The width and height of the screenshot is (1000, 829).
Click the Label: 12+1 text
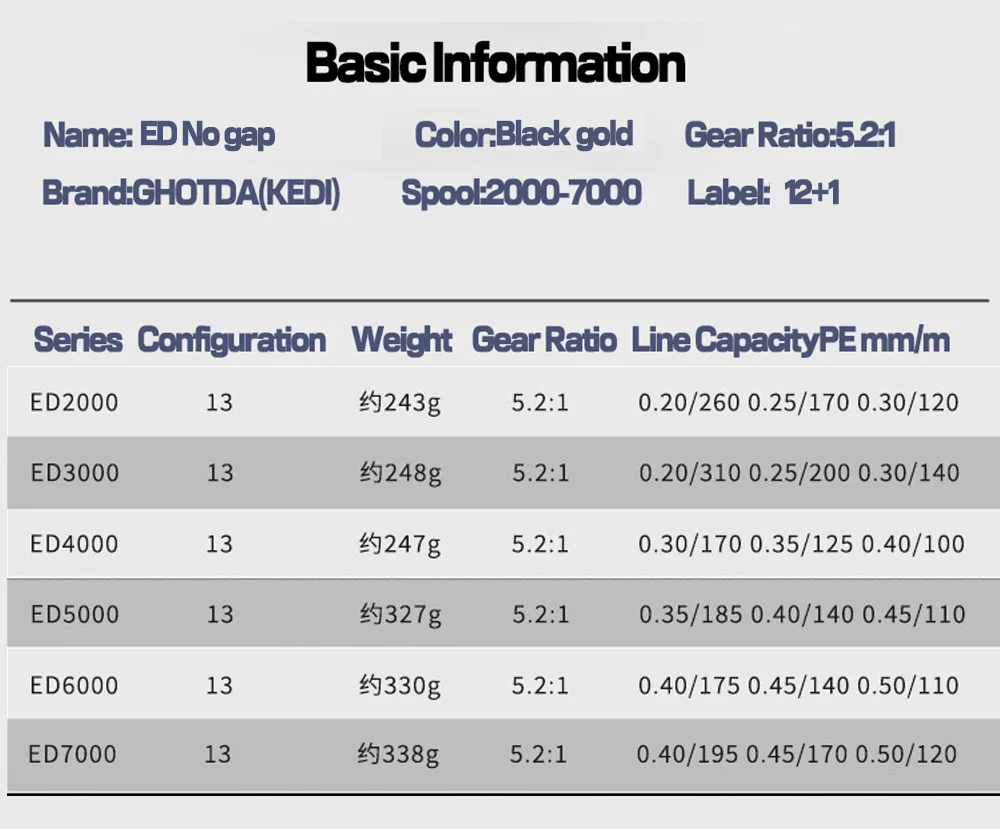pos(763,192)
